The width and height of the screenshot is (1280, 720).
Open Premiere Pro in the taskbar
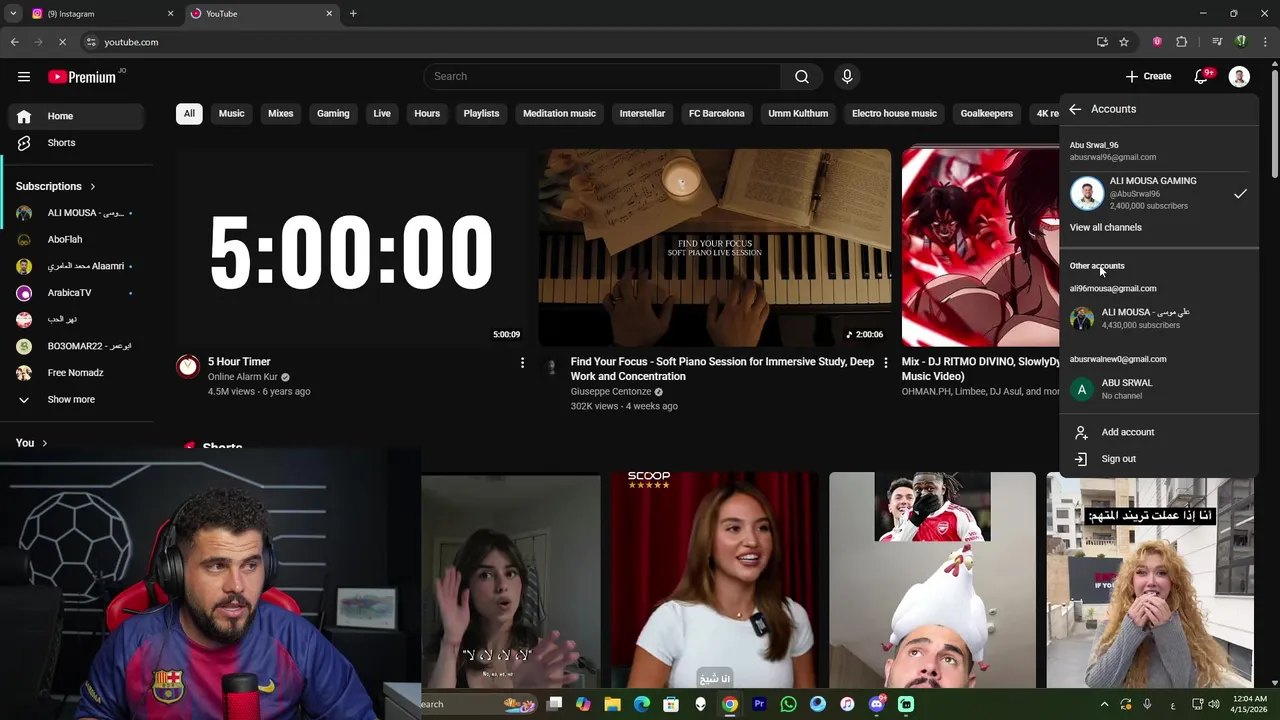click(759, 704)
